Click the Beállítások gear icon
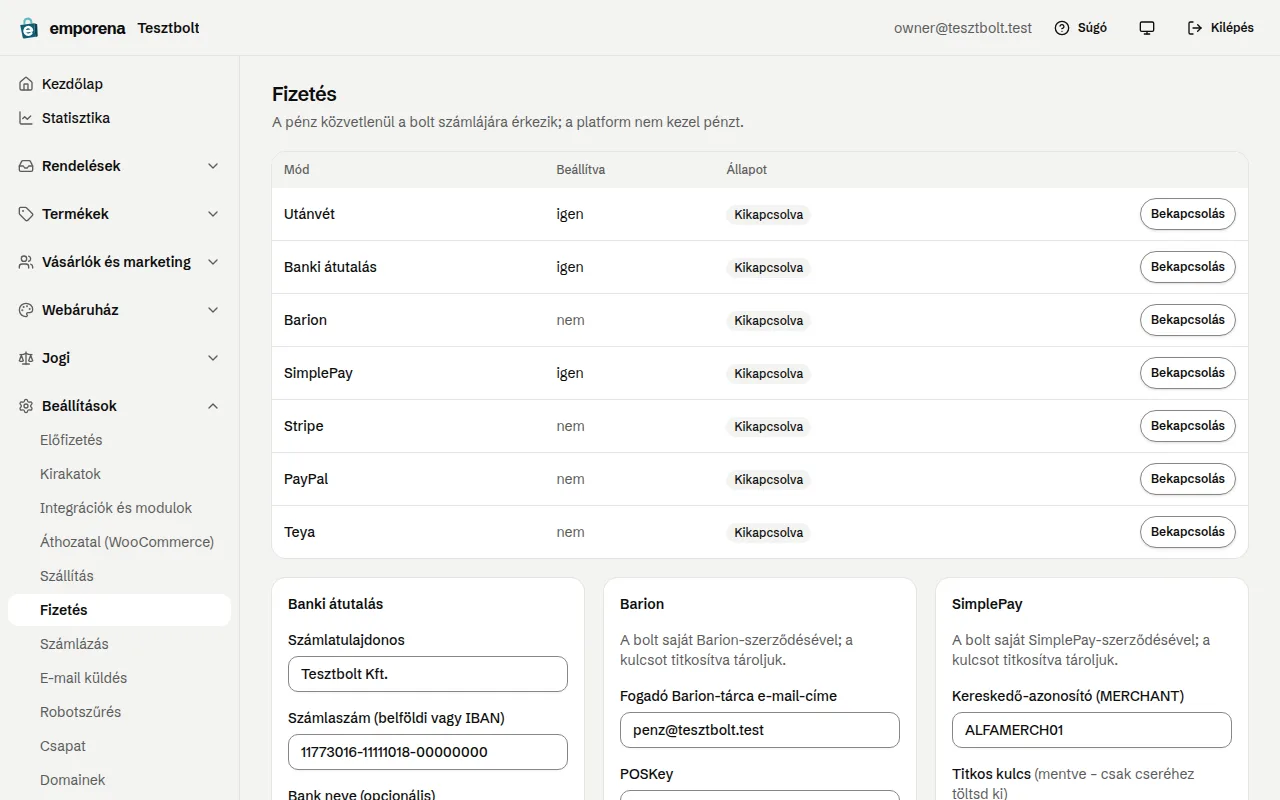 tap(26, 406)
